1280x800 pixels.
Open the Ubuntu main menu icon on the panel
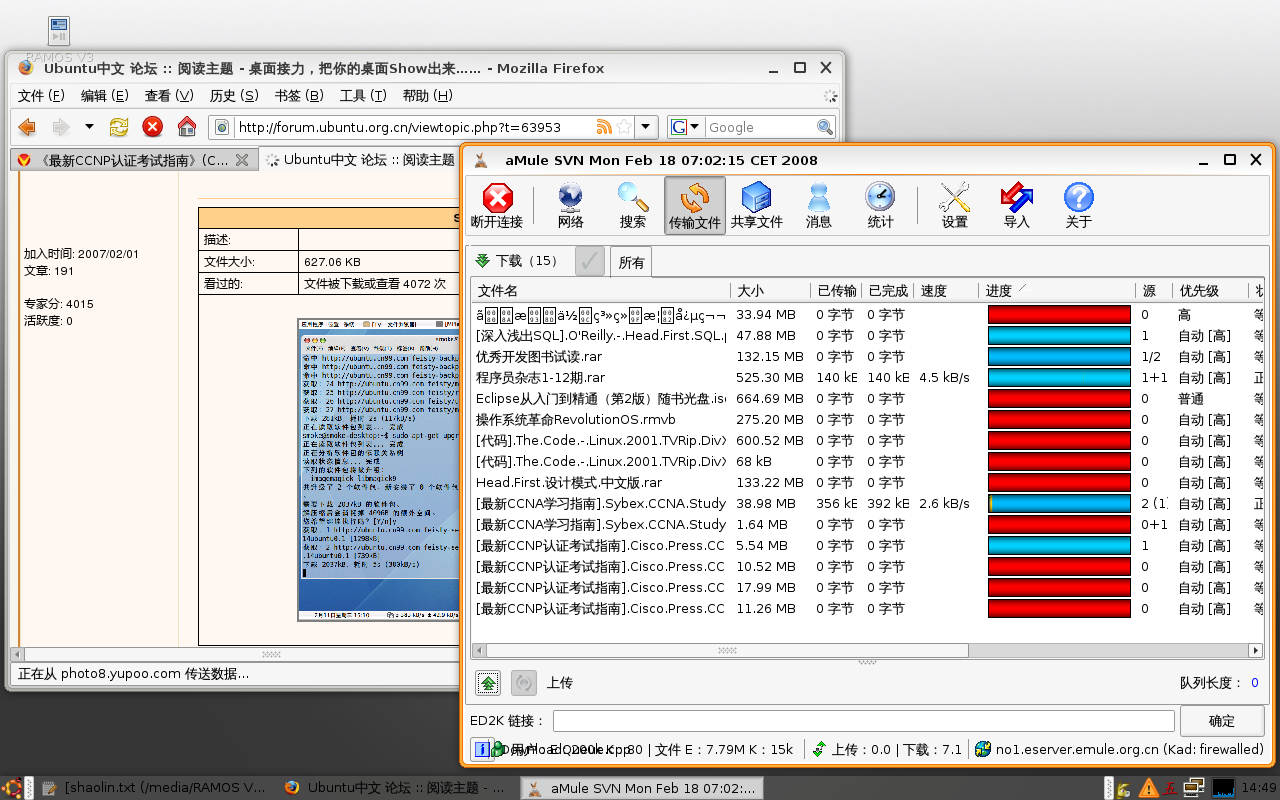[13, 788]
